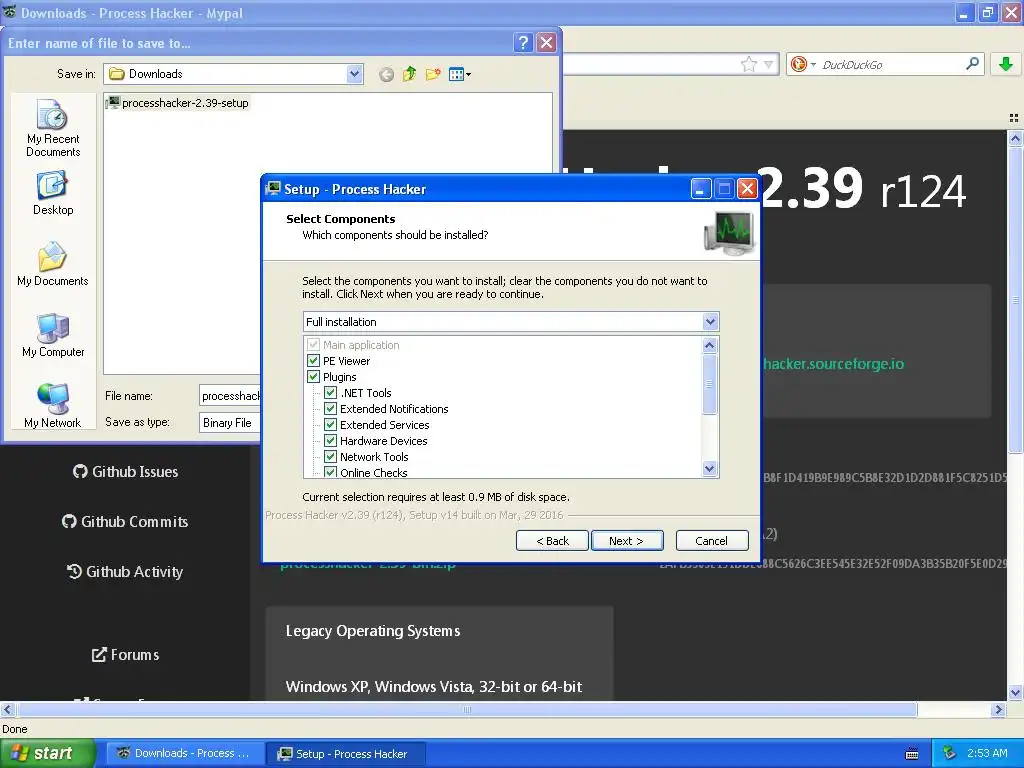Switch to Setup - Process Hacker taskbar item
The image size is (1024, 768).
tap(346, 754)
